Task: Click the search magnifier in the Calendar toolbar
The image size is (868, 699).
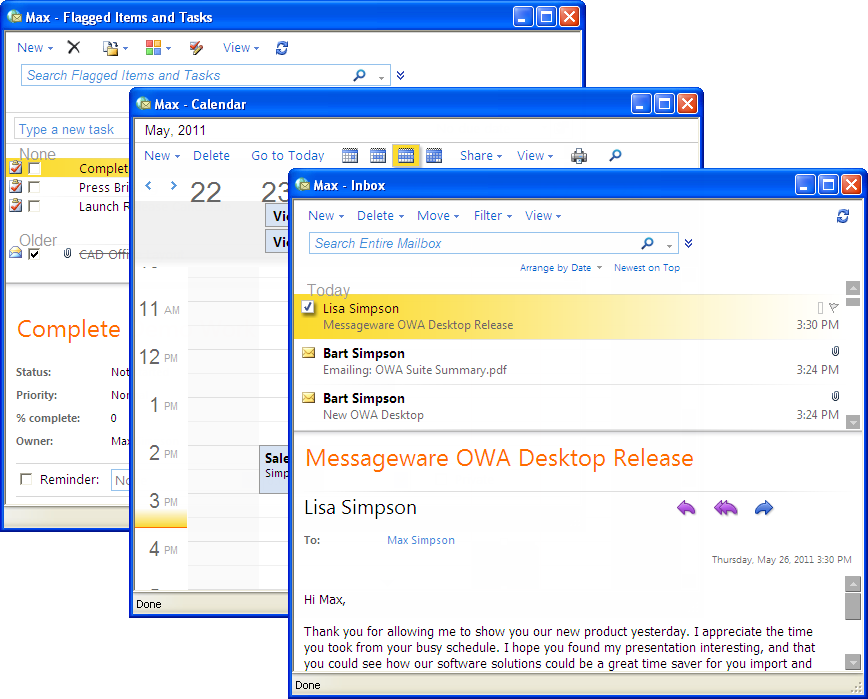Action: click(615, 156)
